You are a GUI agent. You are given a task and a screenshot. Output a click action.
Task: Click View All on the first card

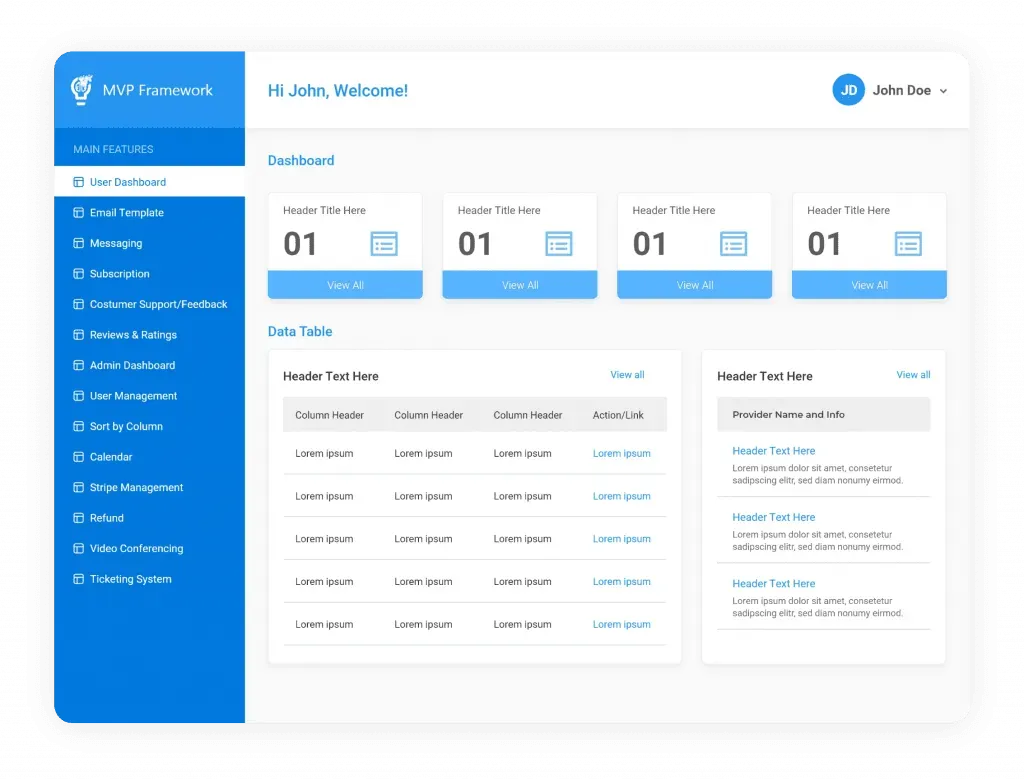pos(345,285)
